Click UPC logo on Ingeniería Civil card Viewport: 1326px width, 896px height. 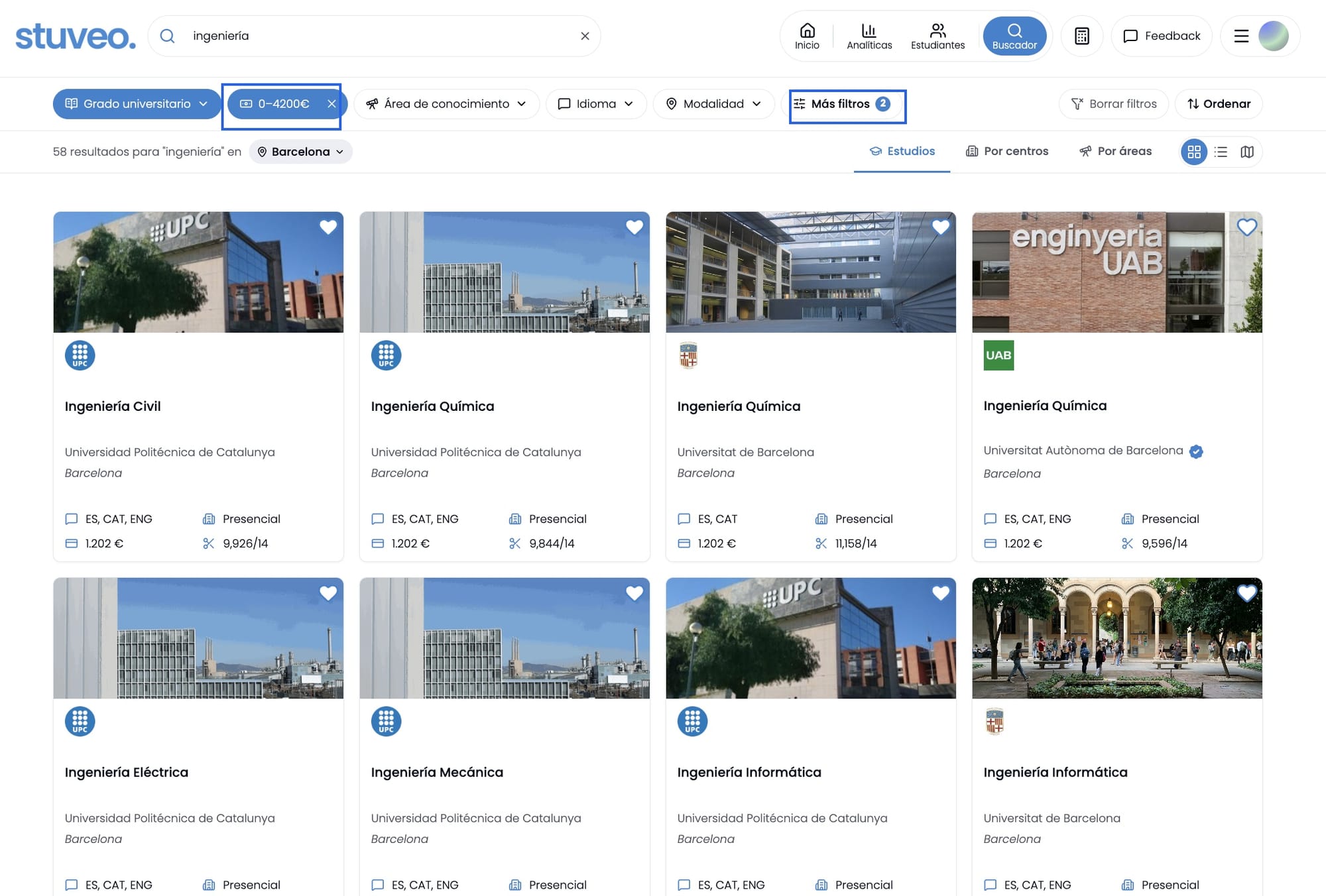pos(80,355)
